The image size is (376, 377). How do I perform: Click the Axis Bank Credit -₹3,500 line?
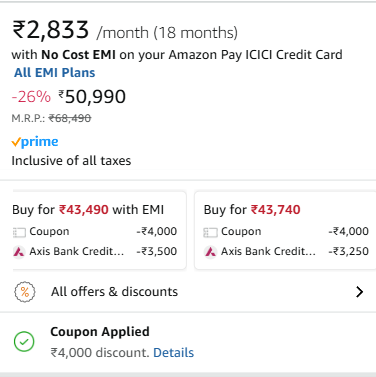coord(95,251)
